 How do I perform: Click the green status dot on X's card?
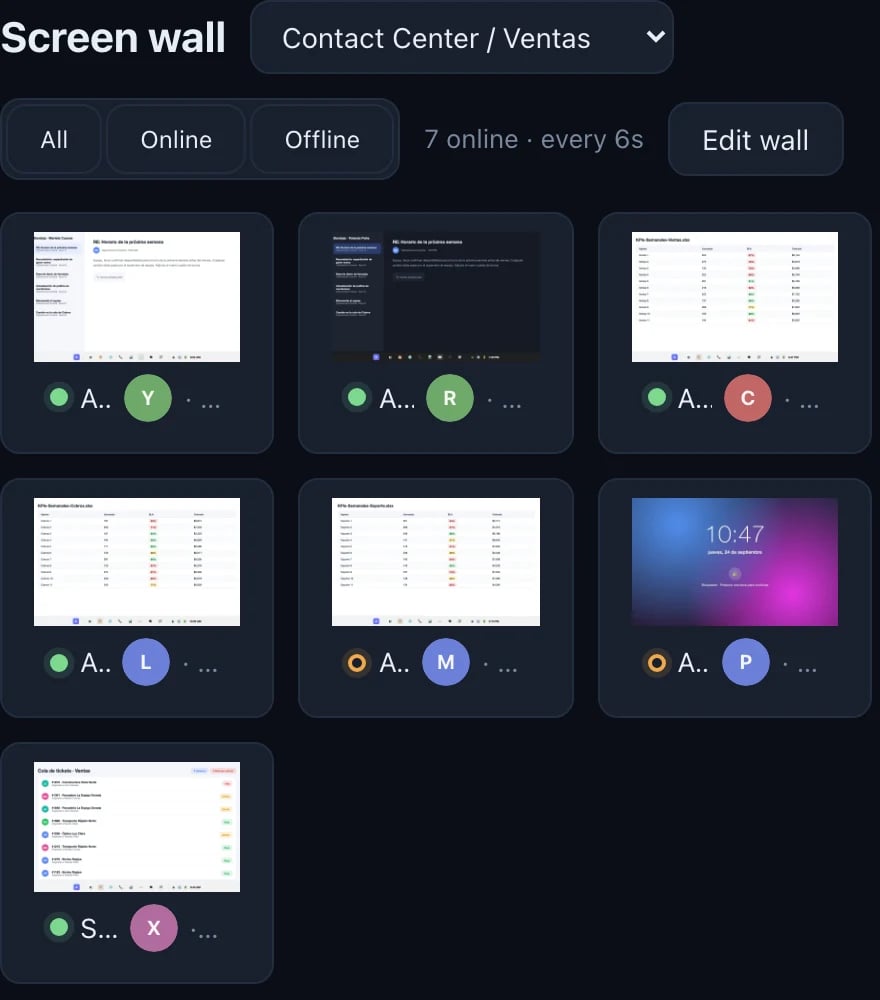pos(59,927)
